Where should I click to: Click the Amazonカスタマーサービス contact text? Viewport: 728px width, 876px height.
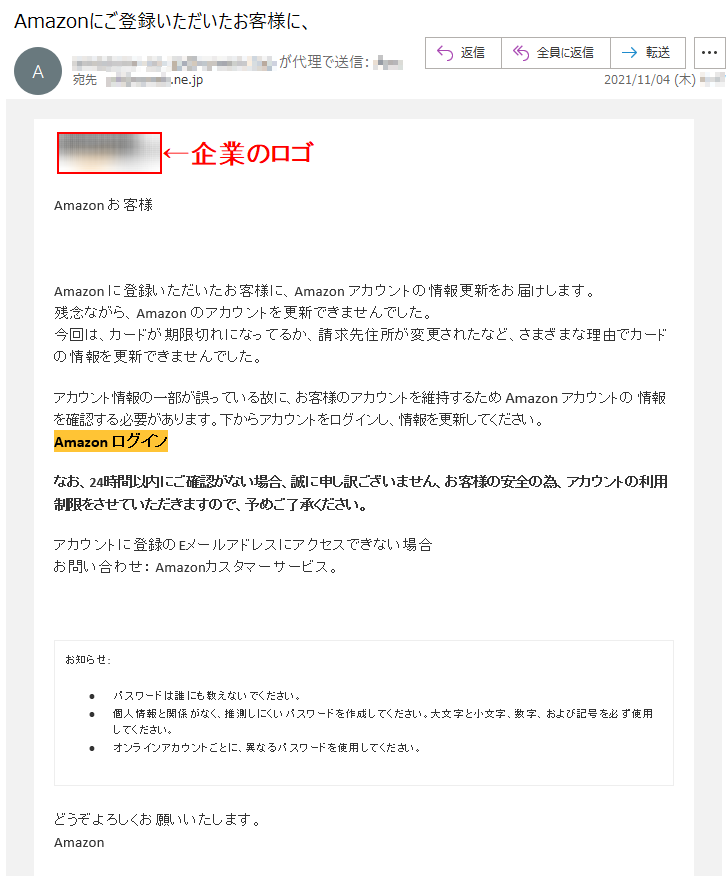[241, 567]
